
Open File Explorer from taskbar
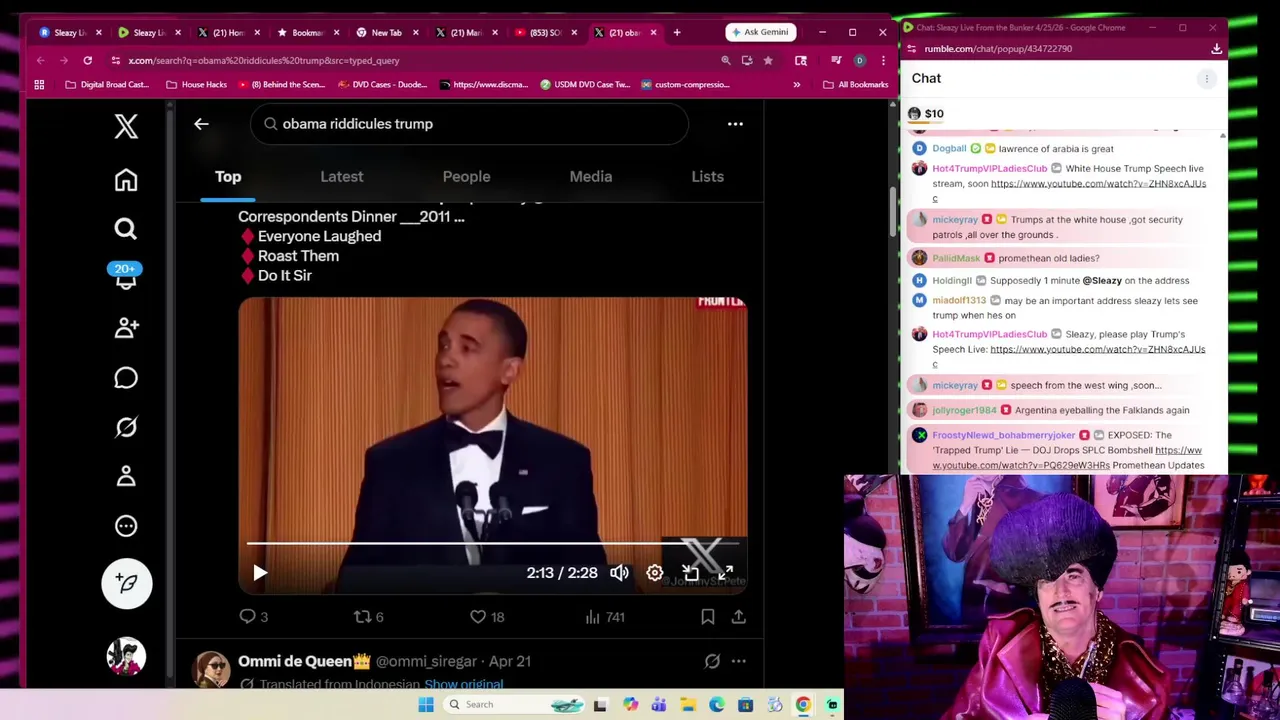click(688, 705)
